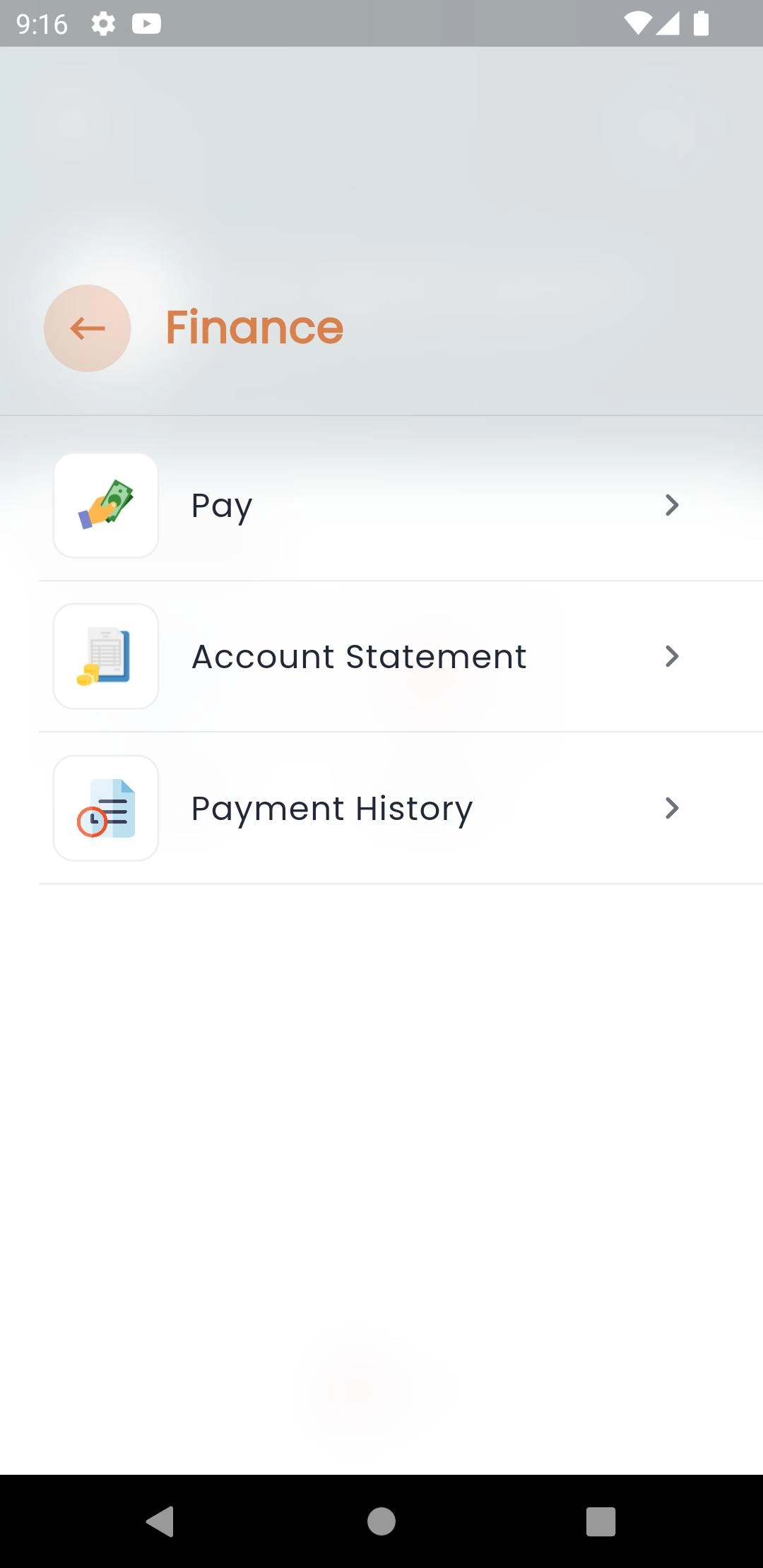Screen dimensions: 763x1568
Task: Tap the cellular signal icon
Action: point(668,24)
